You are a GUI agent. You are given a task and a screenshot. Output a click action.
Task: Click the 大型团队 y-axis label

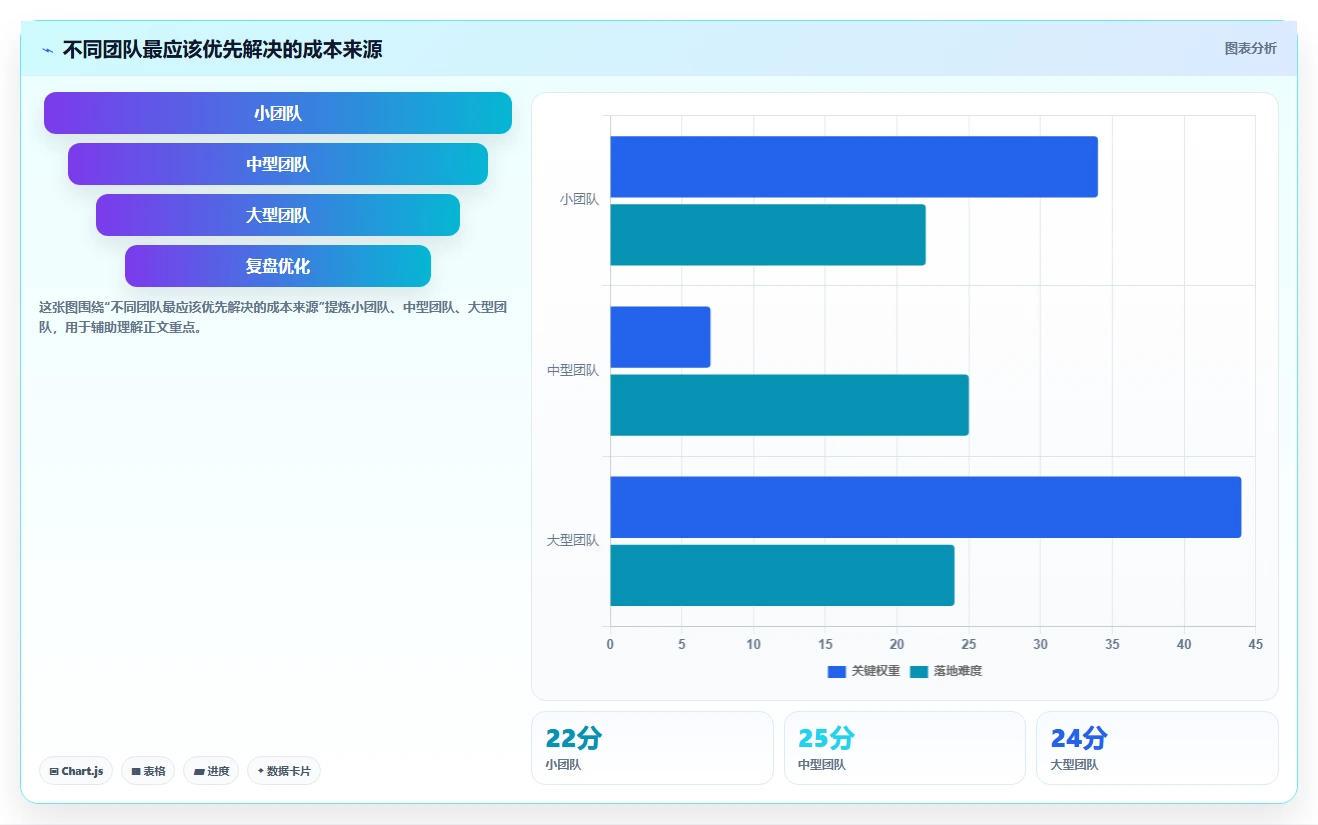pos(573,540)
